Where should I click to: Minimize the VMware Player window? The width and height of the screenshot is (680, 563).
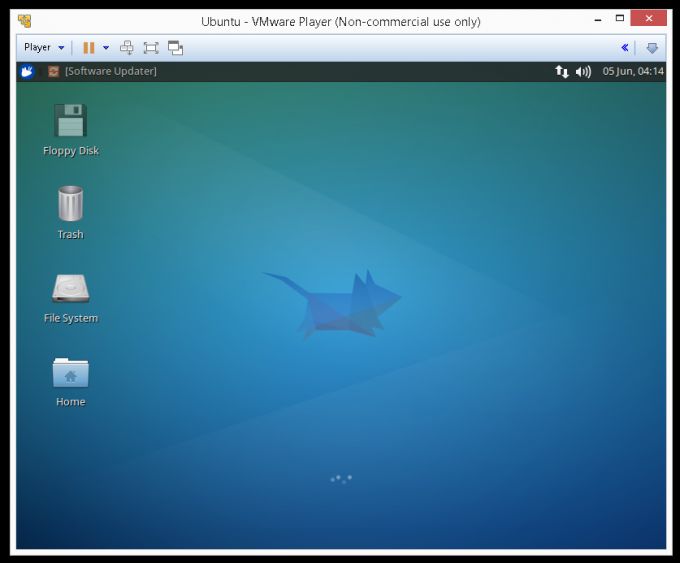tap(598, 20)
